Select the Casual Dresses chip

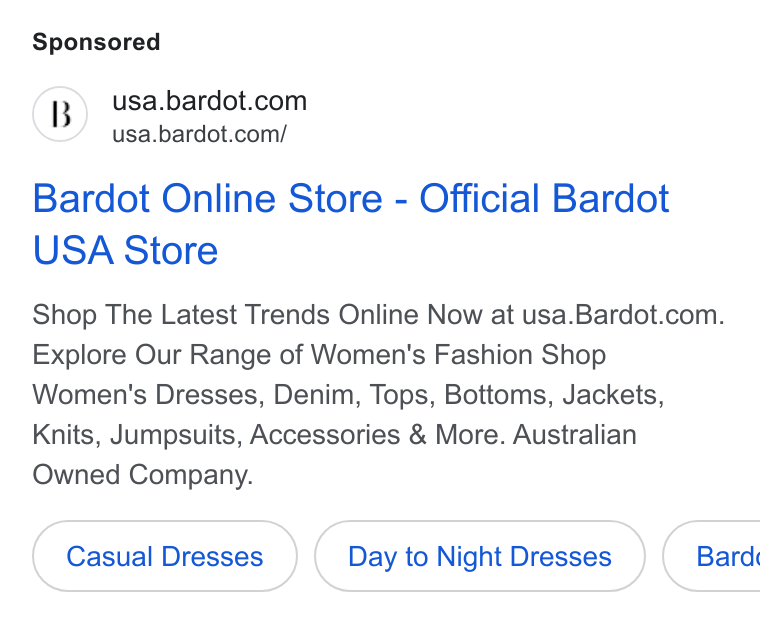(165, 556)
